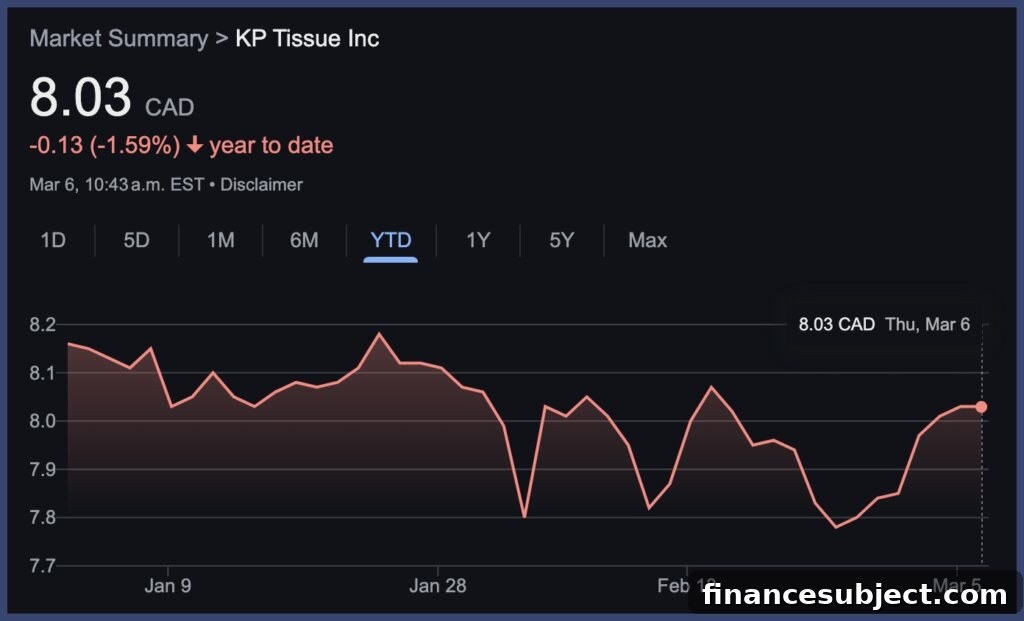Click the Mar 6, 10:43 a.m. EST timestamp
Image resolution: width=1024 pixels, height=621 pixels.
(x=117, y=185)
